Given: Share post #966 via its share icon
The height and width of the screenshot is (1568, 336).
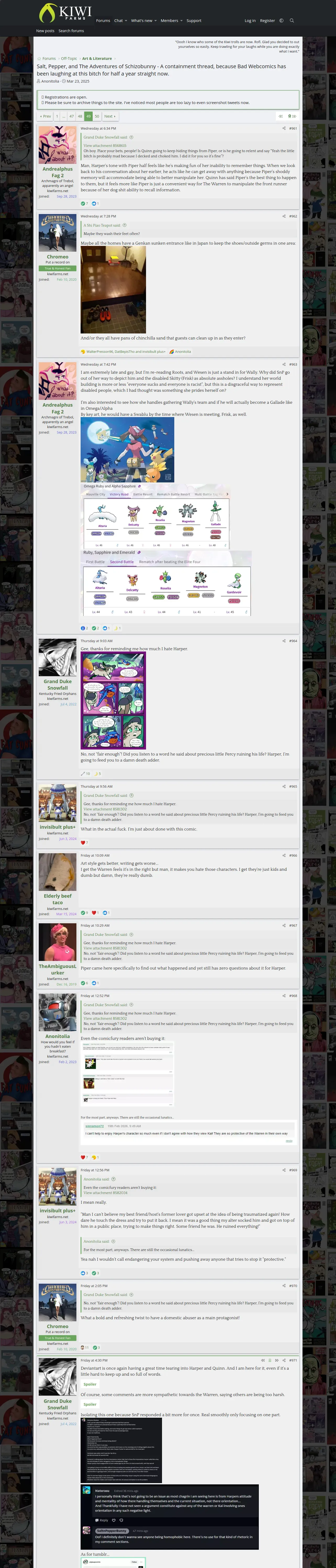Looking at the screenshot, I should [x=284, y=855].
